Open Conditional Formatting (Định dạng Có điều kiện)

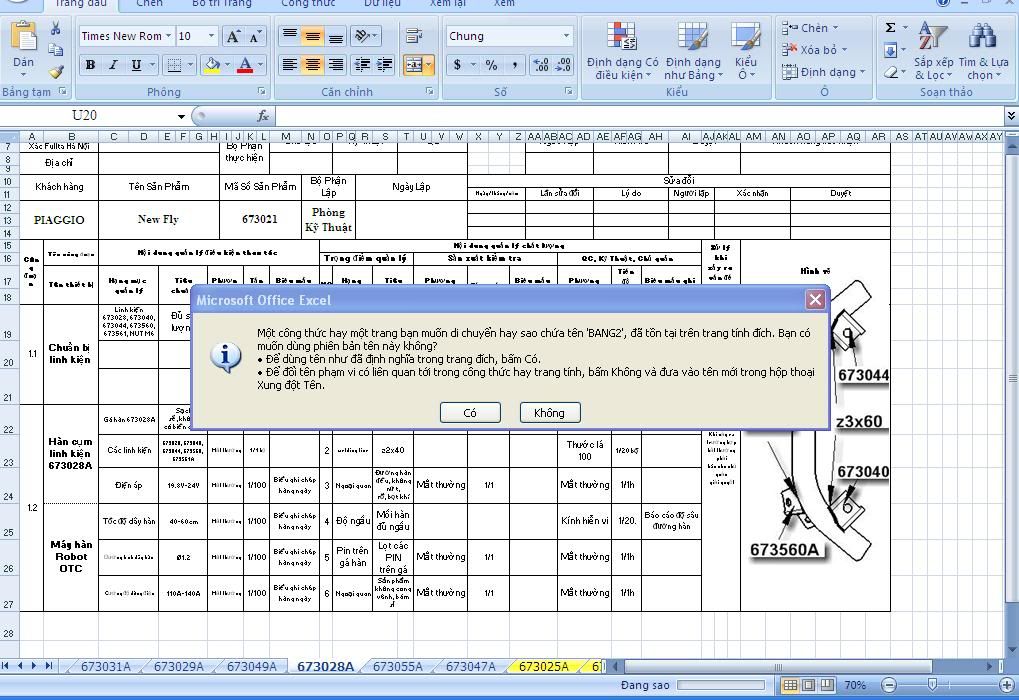[622, 51]
